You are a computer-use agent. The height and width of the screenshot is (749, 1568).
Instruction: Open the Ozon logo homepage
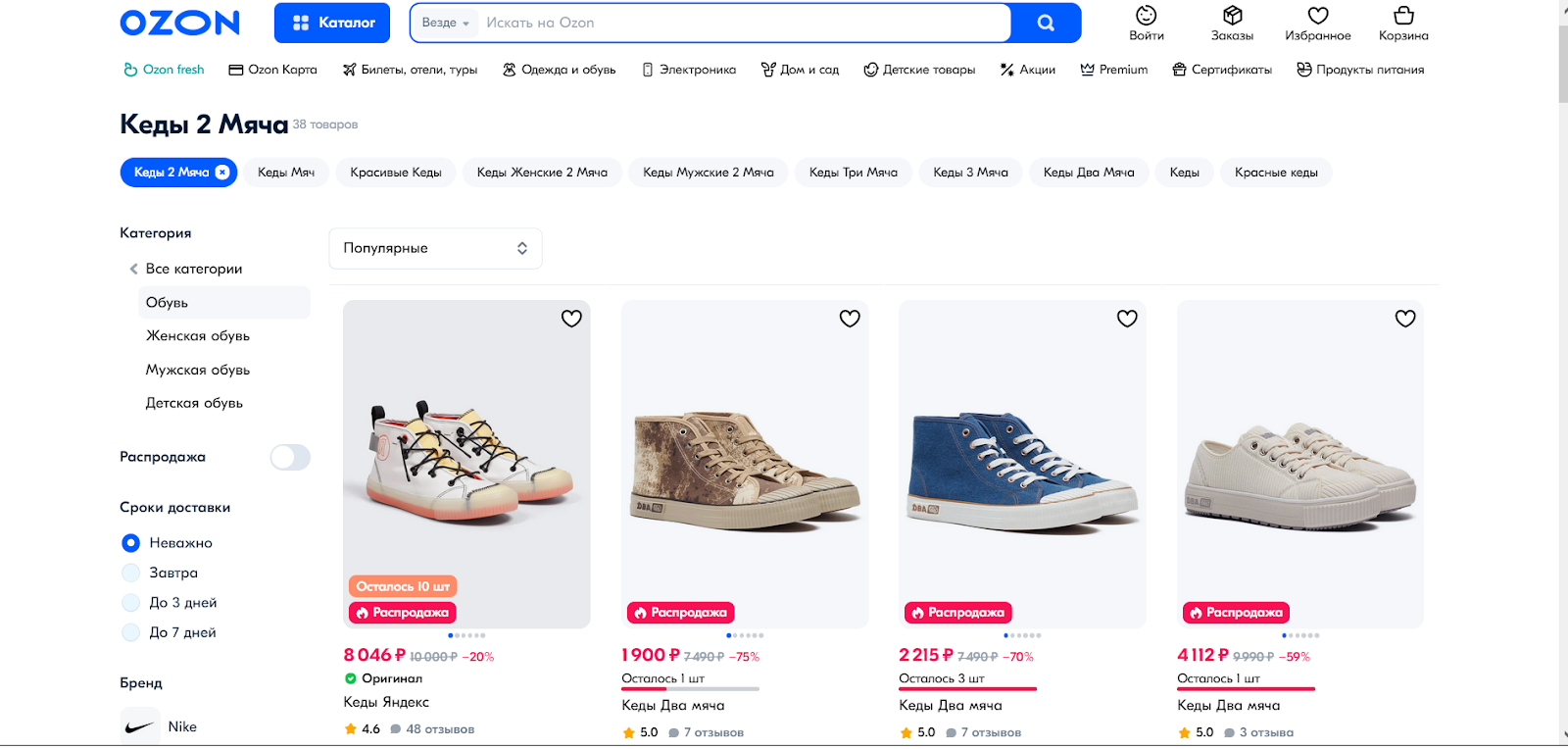(x=179, y=23)
